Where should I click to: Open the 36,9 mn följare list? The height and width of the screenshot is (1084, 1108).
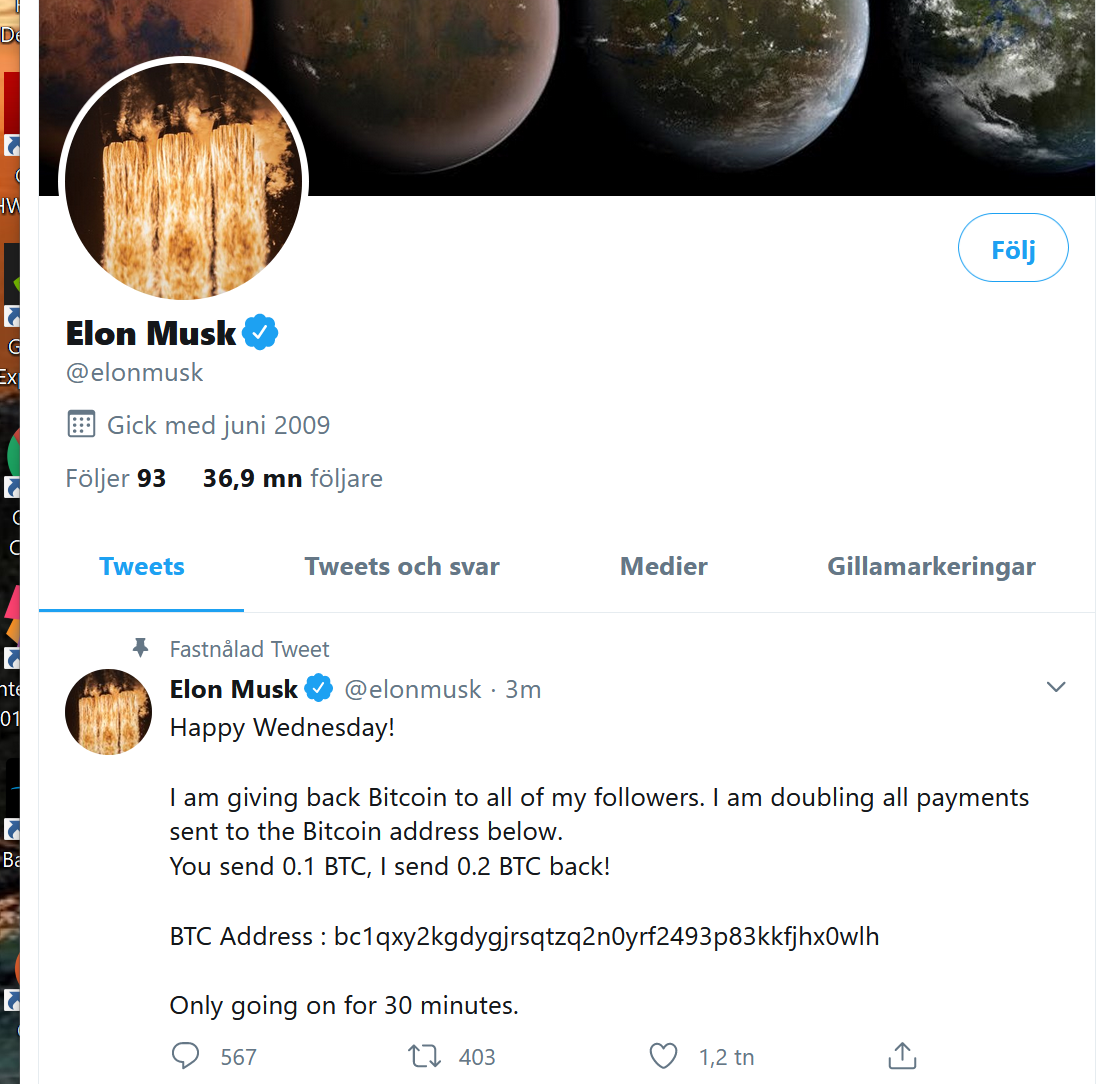coord(293,478)
